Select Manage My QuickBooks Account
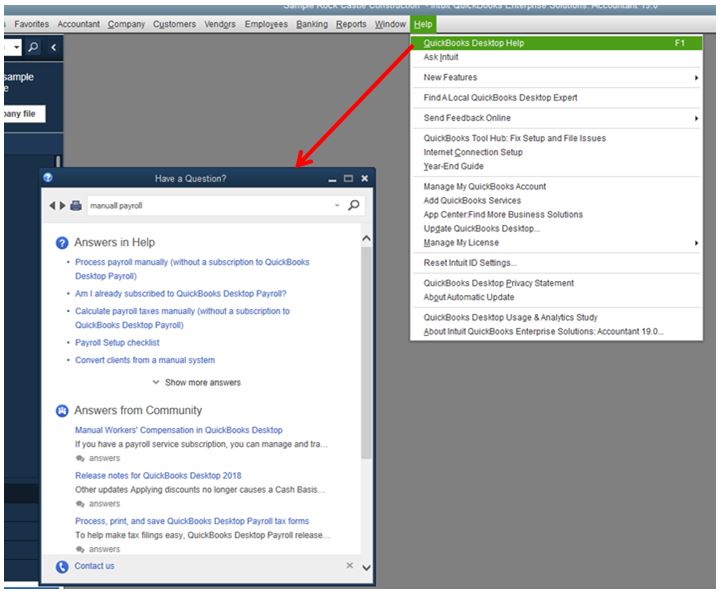The image size is (721, 597). point(556,186)
